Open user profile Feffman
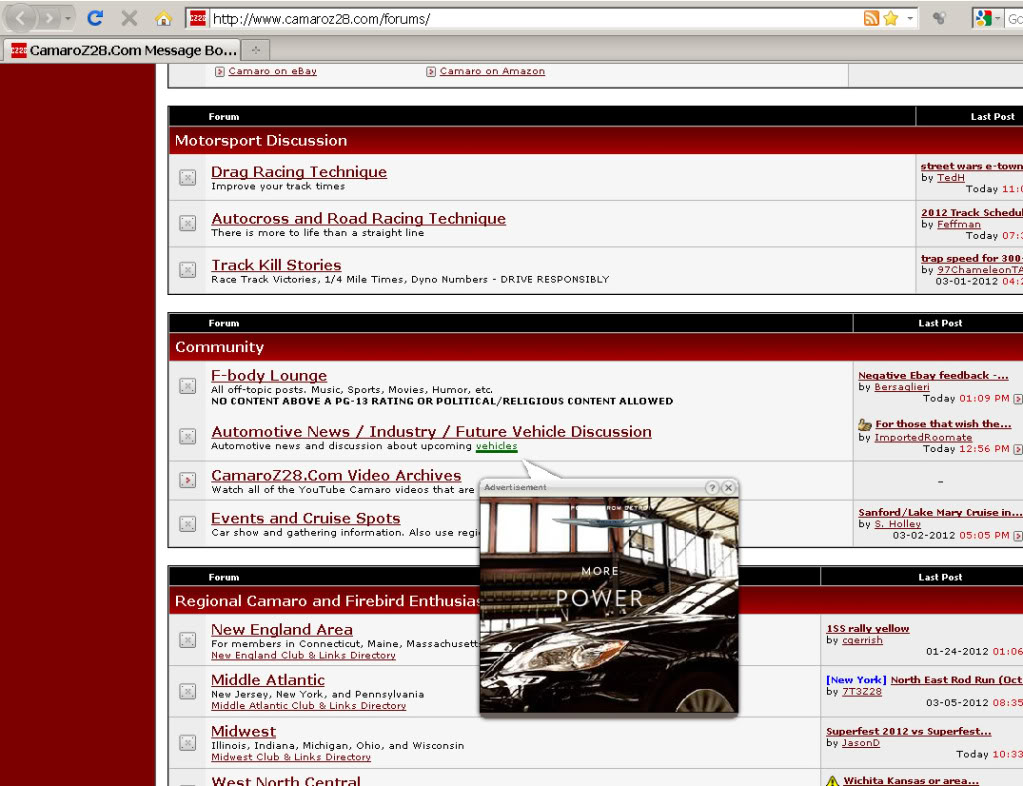This screenshot has width=1023, height=786. tap(958, 224)
